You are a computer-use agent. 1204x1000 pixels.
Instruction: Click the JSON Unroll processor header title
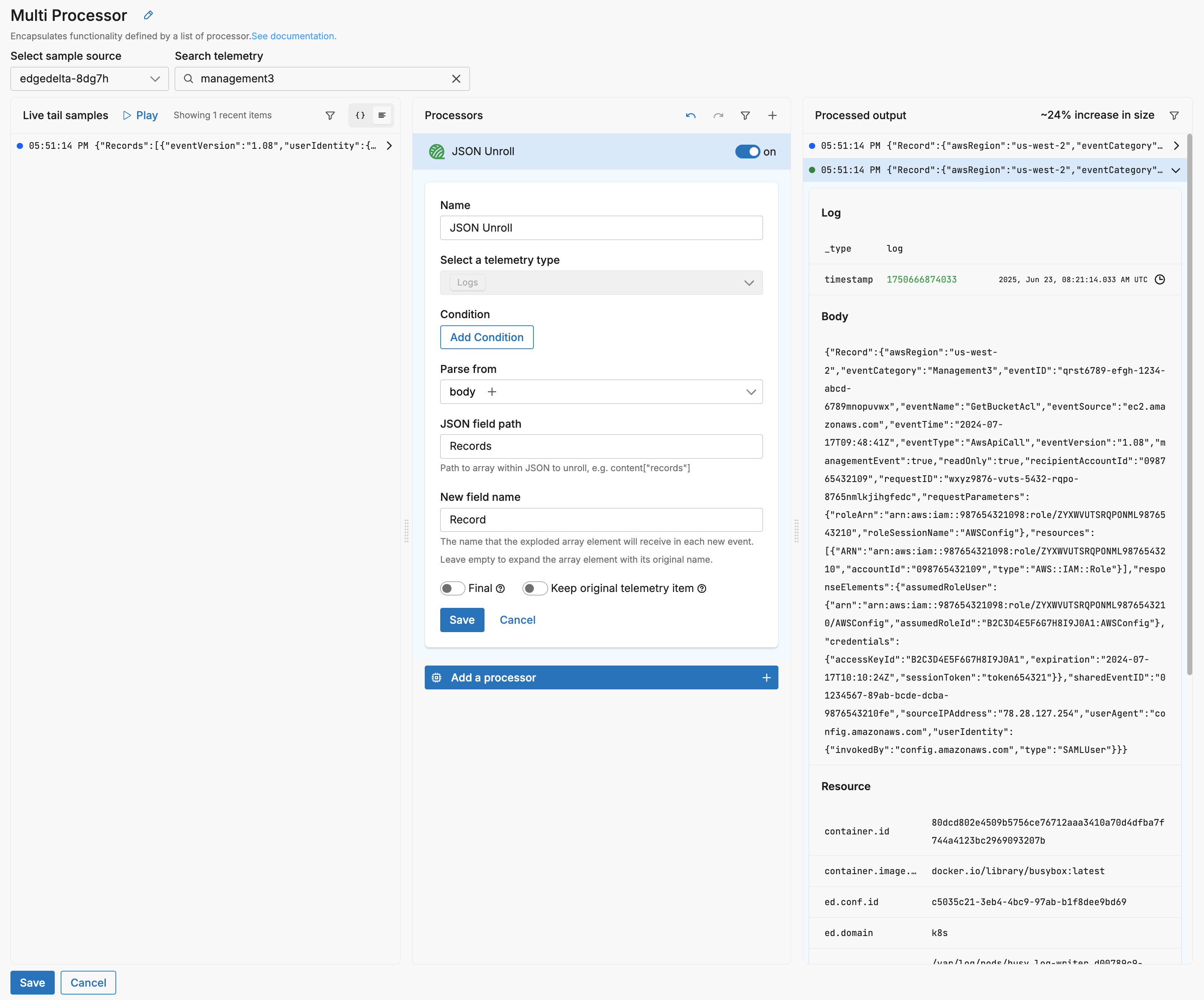click(483, 152)
